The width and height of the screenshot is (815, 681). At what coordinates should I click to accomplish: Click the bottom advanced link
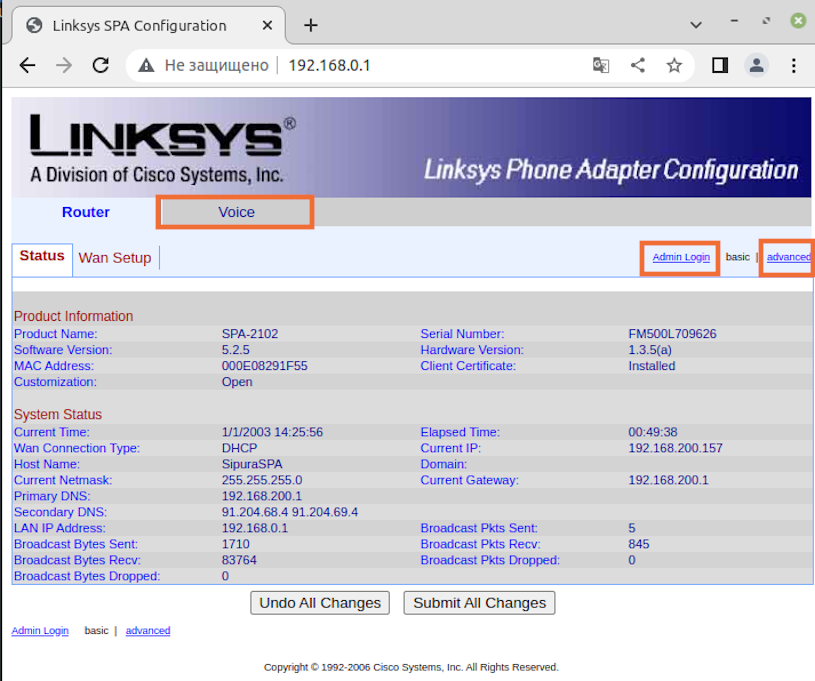pos(148,631)
